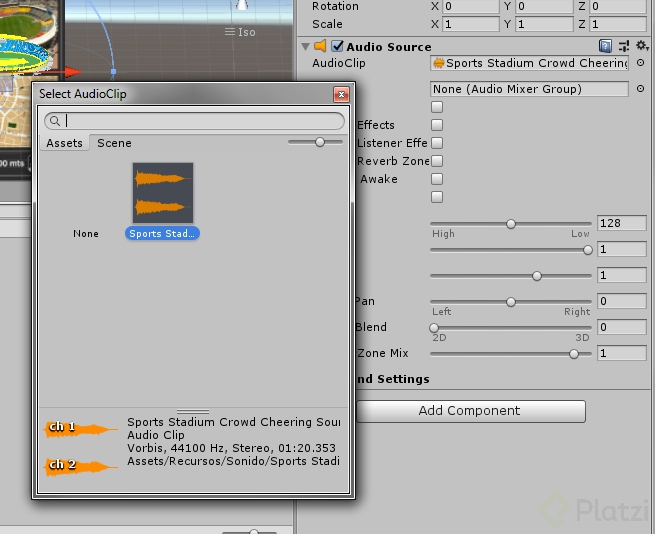
Task: Click the Rotation Z value field
Action: [618, 6]
